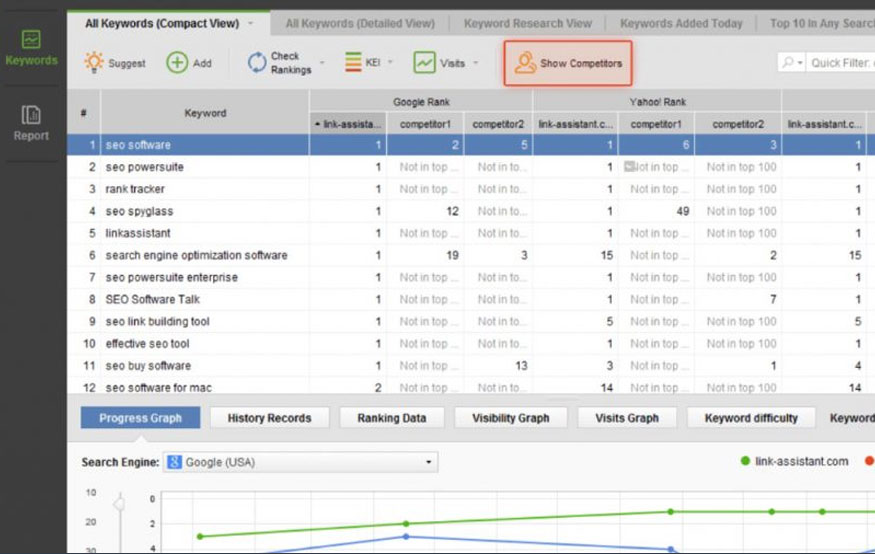Click the Suggest button label
This screenshot has width=875, height=554.
click(127, 63)
